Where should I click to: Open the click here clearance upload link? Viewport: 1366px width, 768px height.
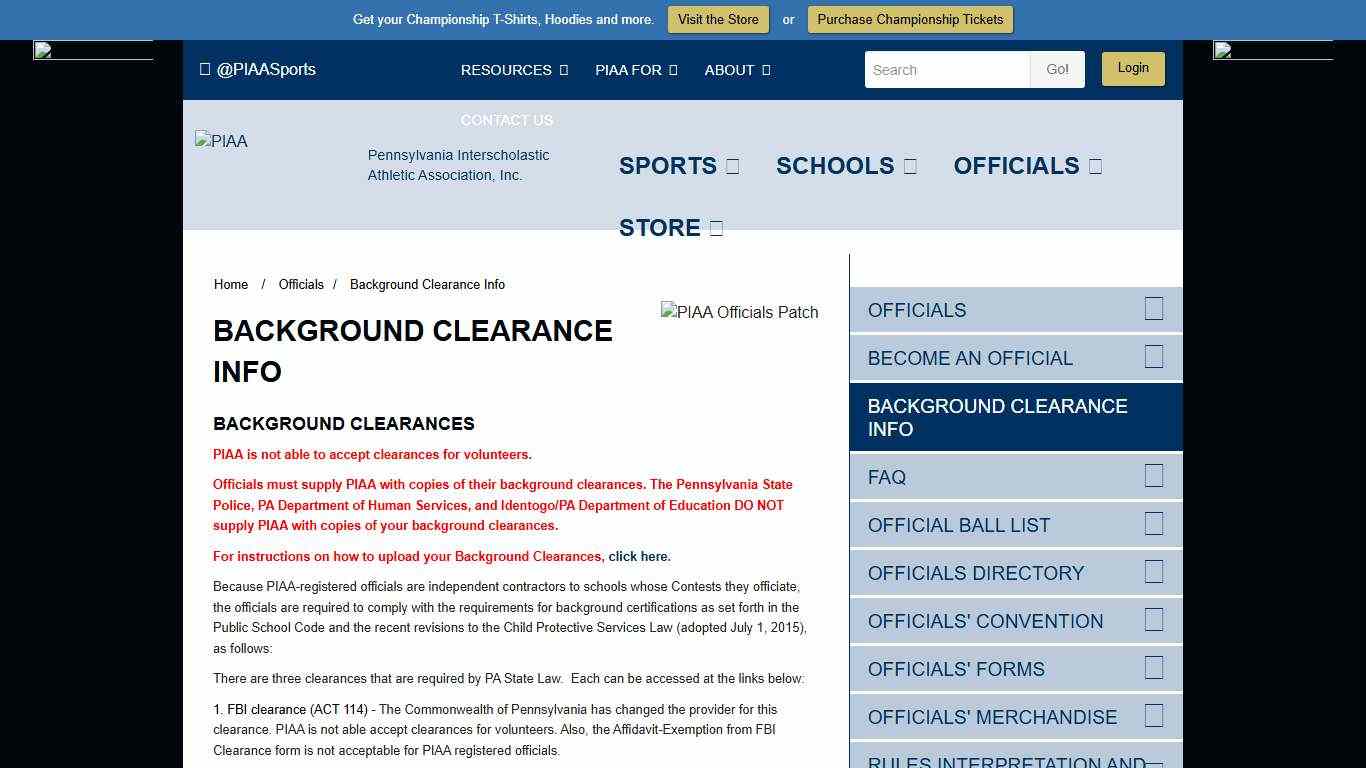point(639,556)
